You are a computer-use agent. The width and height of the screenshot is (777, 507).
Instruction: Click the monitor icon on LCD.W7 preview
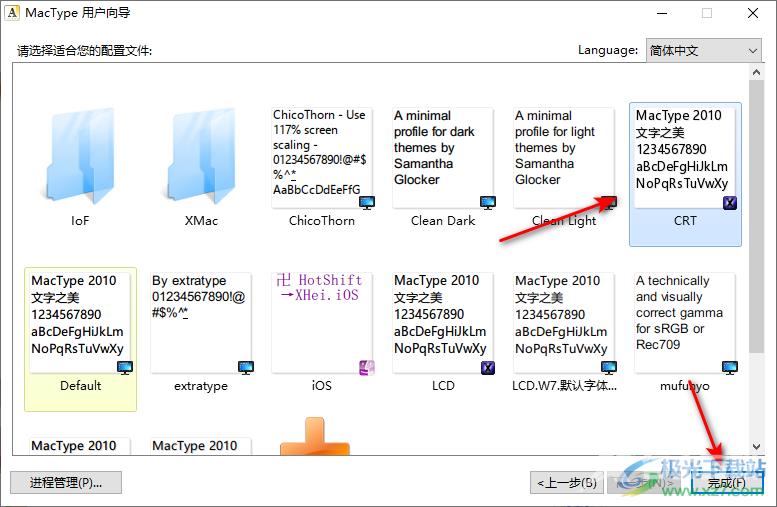[x=609, y=367]
